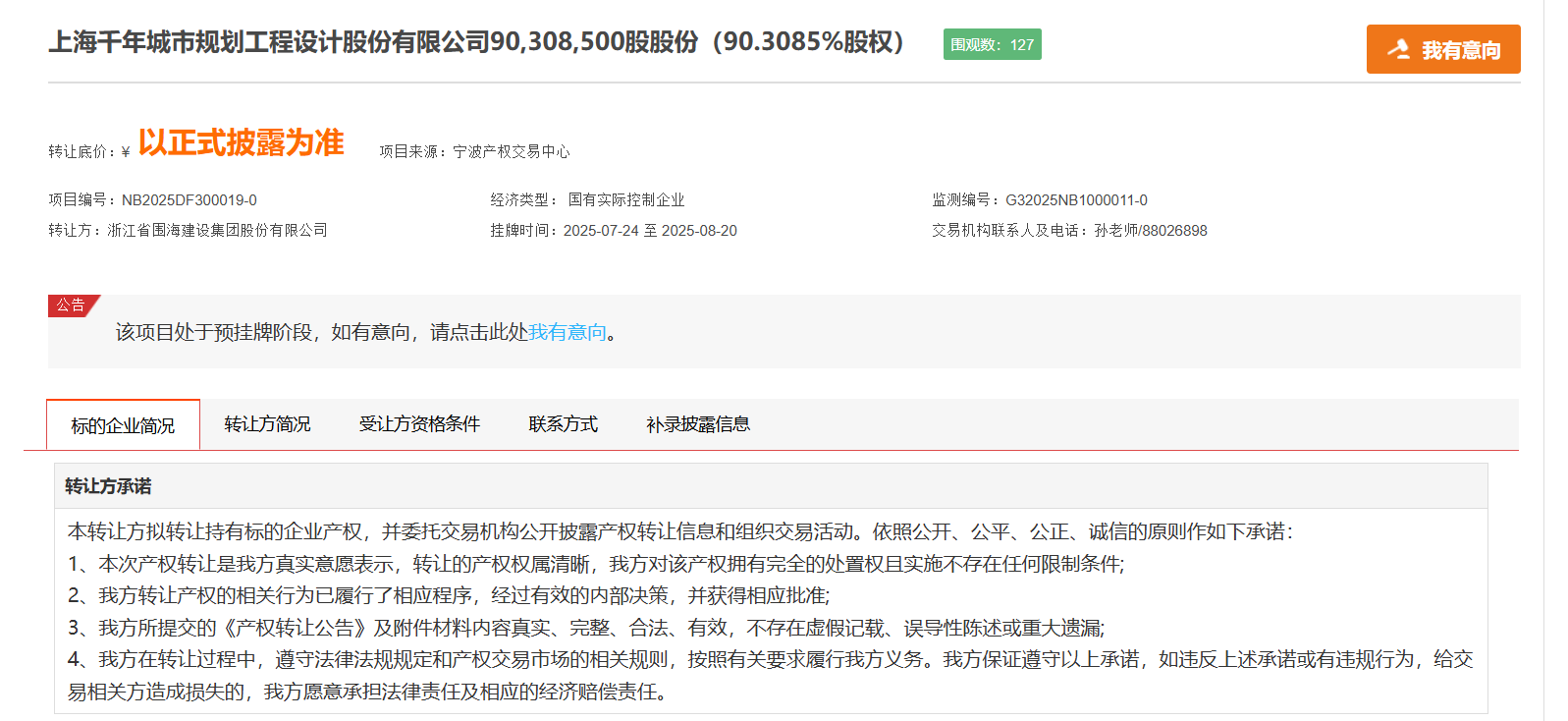
Task: Click commitment line starting with 3、我方所提交的
Action: pos(586,628)
